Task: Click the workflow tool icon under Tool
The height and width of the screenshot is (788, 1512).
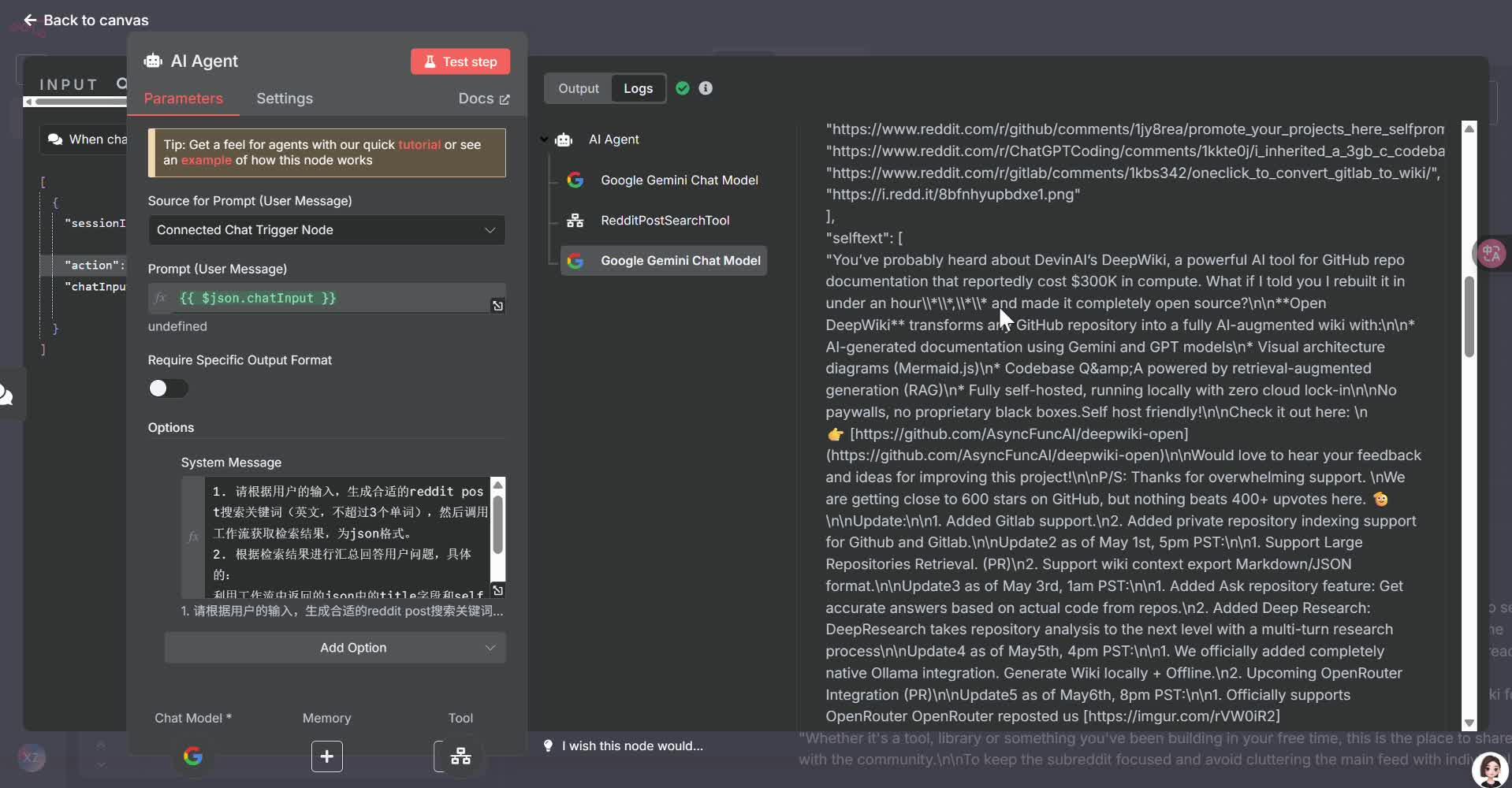Action: [x=460, y=756]
